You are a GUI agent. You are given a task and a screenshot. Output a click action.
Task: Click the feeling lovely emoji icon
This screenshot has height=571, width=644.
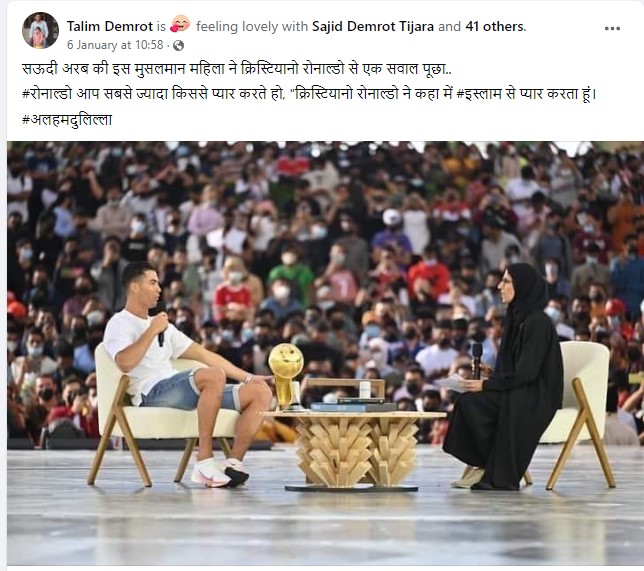(180, 24)
